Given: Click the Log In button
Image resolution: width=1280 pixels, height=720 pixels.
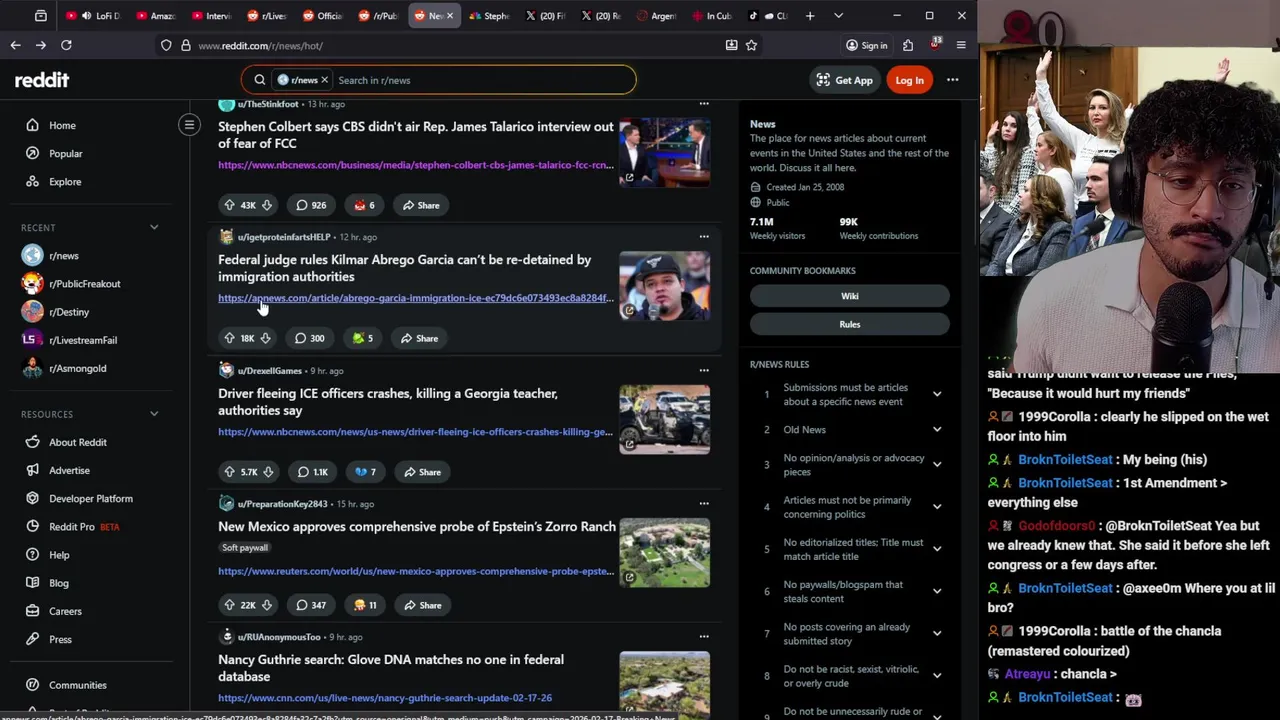Looking at the screenshot, I should click(909, 80).
